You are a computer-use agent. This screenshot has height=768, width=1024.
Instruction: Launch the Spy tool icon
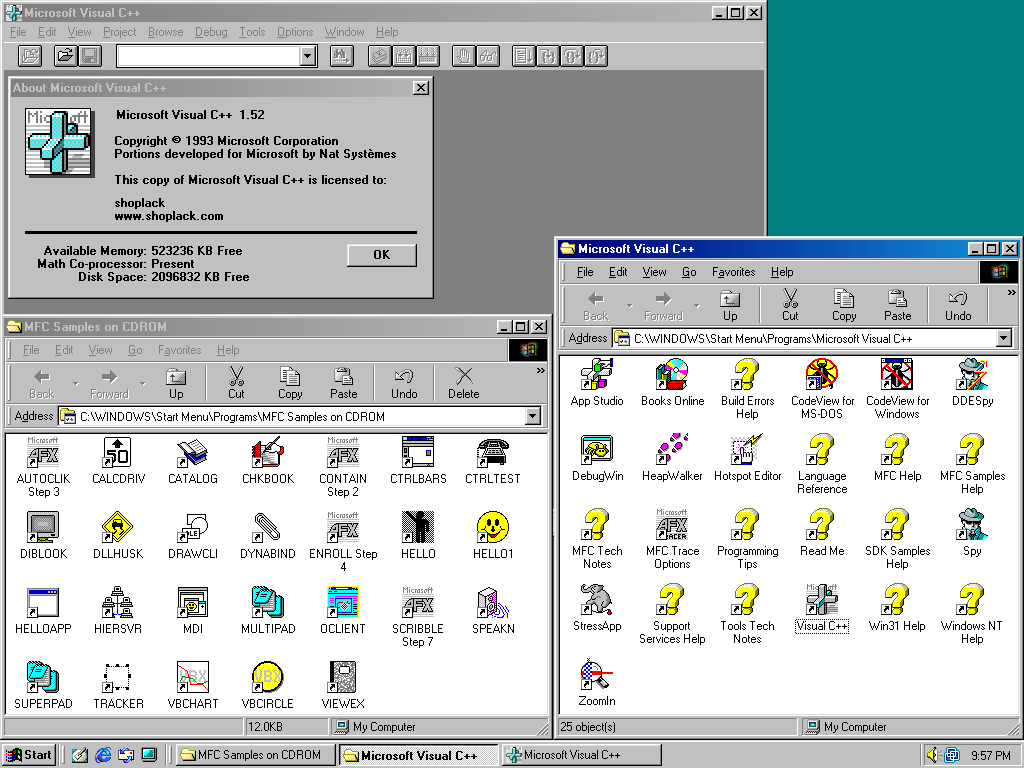[972, 524]
